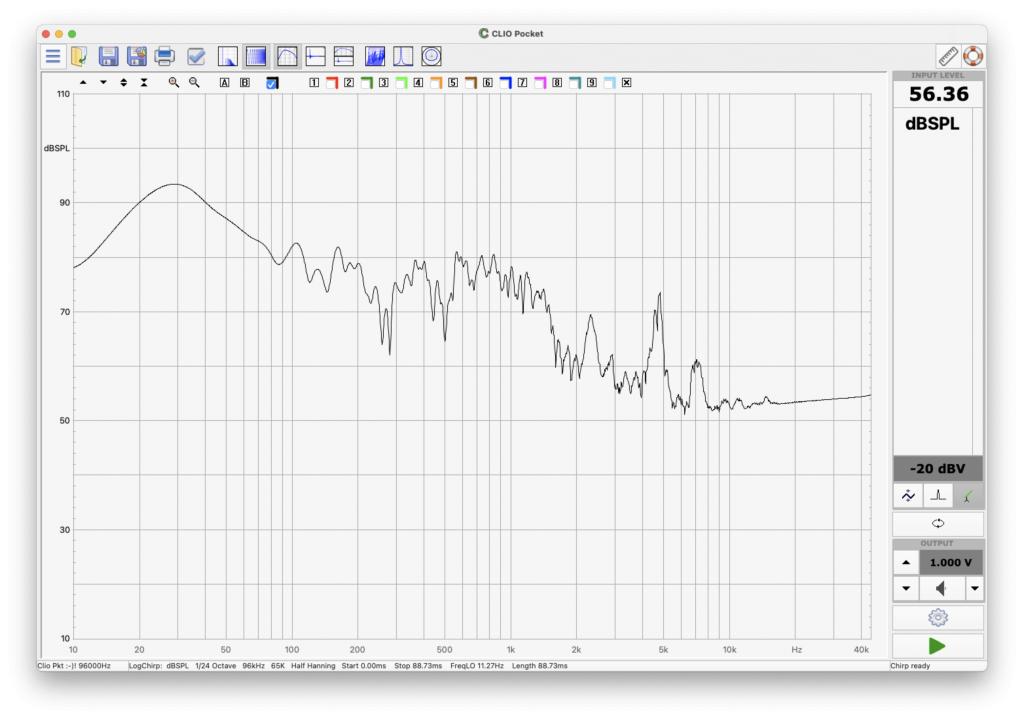Toggle overlay 8 button
This screenshot has width=1024, height=720.
point(557,82)
